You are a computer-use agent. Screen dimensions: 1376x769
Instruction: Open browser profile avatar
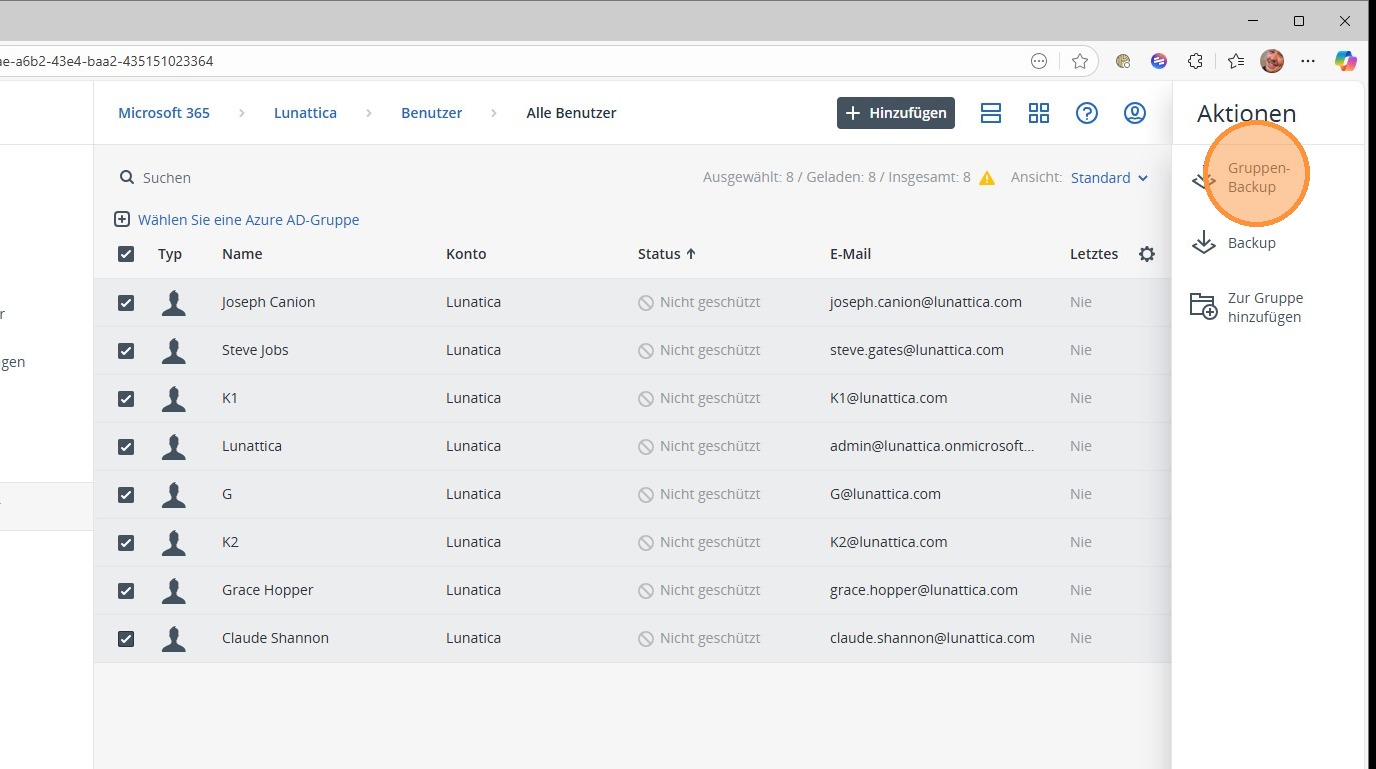click(1272, 61)
